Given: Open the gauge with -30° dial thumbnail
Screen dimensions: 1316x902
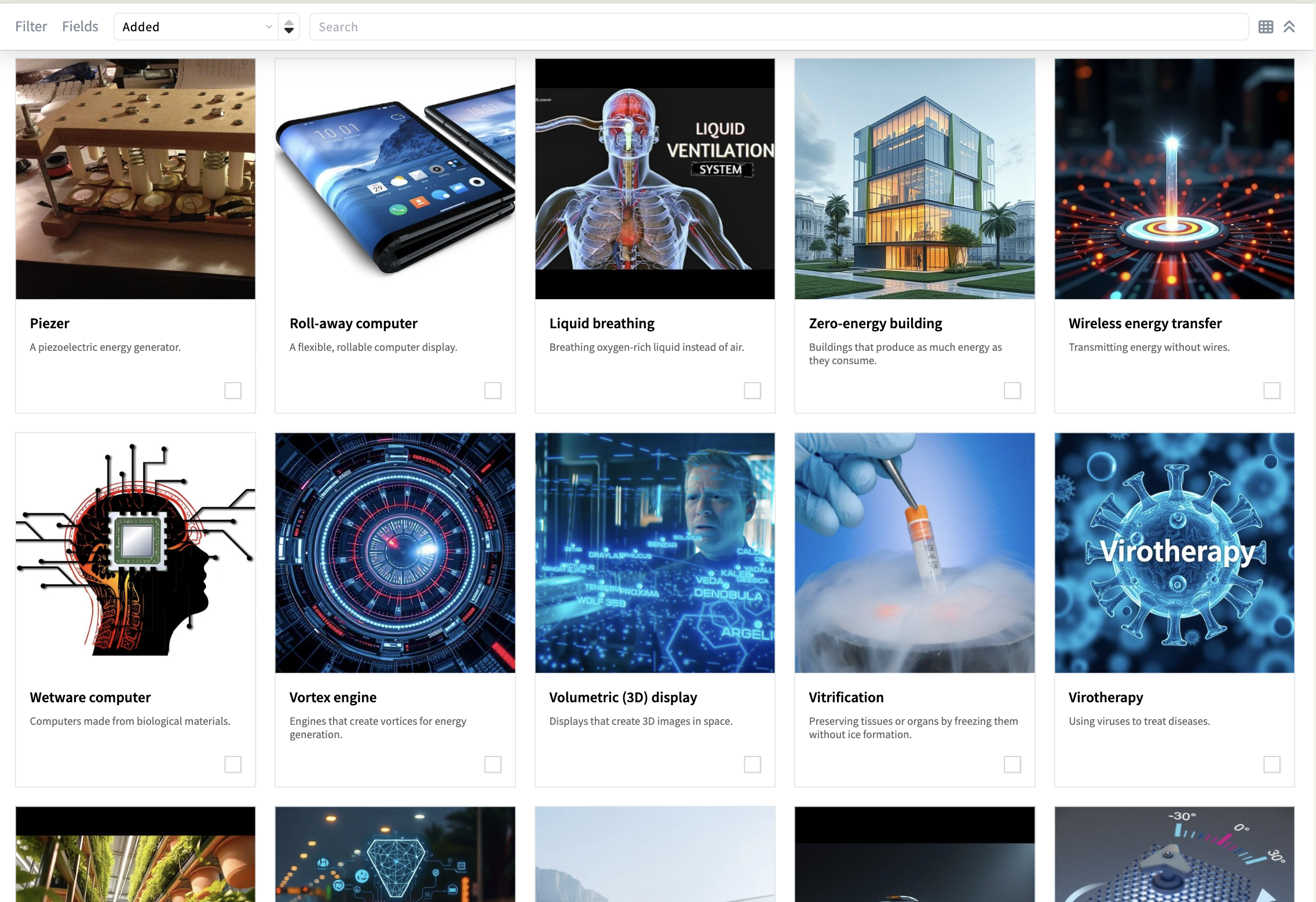Looking at the screenshot, I should tap(1175, 855).
